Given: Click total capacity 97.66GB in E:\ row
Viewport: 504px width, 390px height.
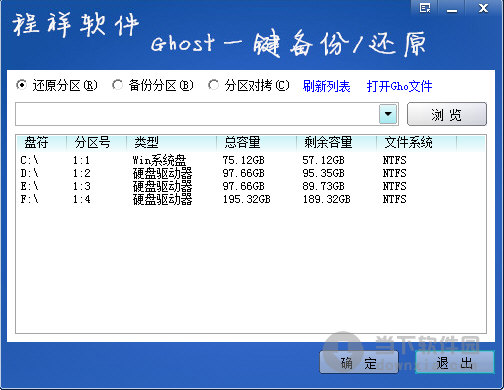Looking at the screenshot, I should [x=243, y=186].
